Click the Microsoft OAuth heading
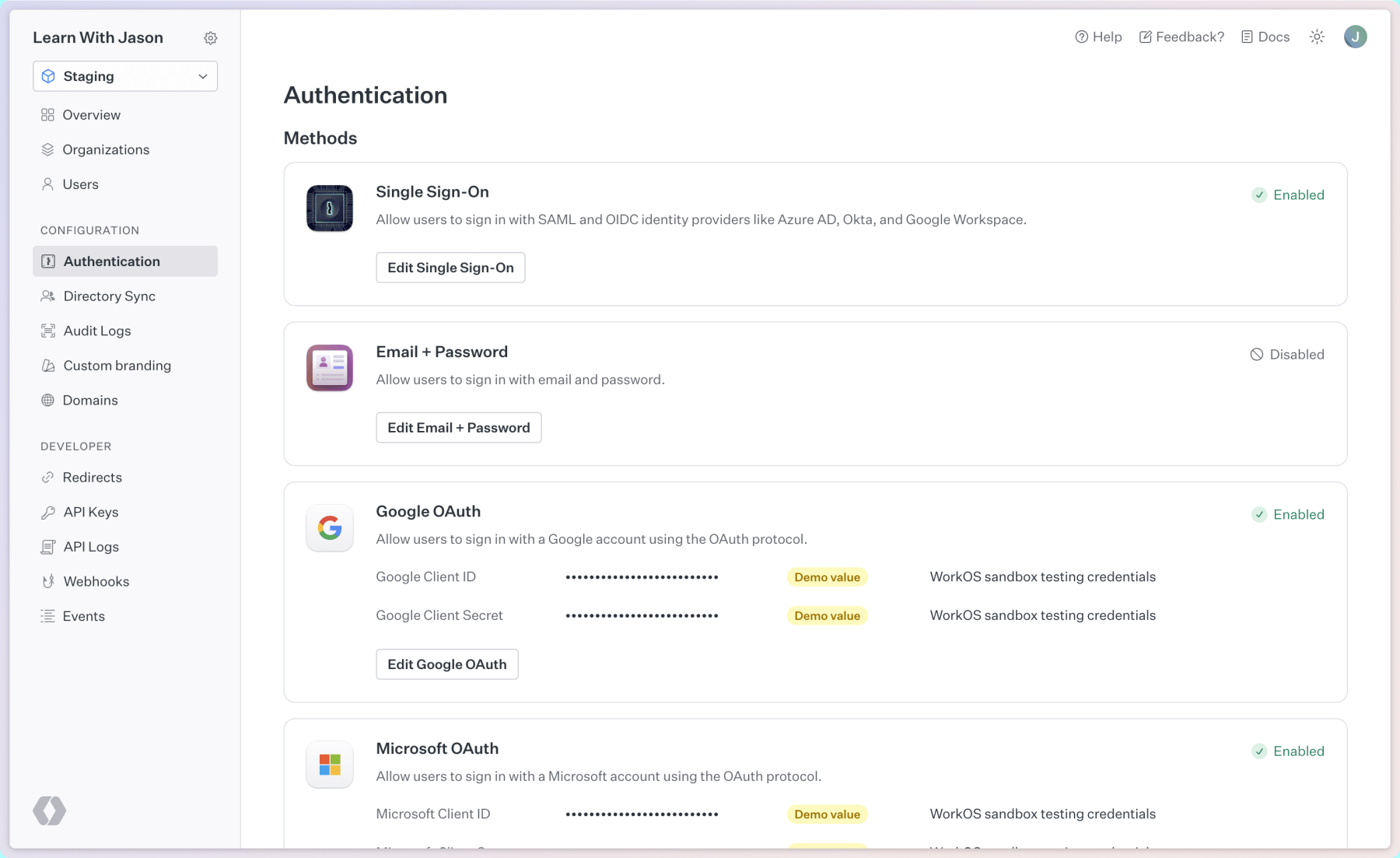 (x=437, y=748)
